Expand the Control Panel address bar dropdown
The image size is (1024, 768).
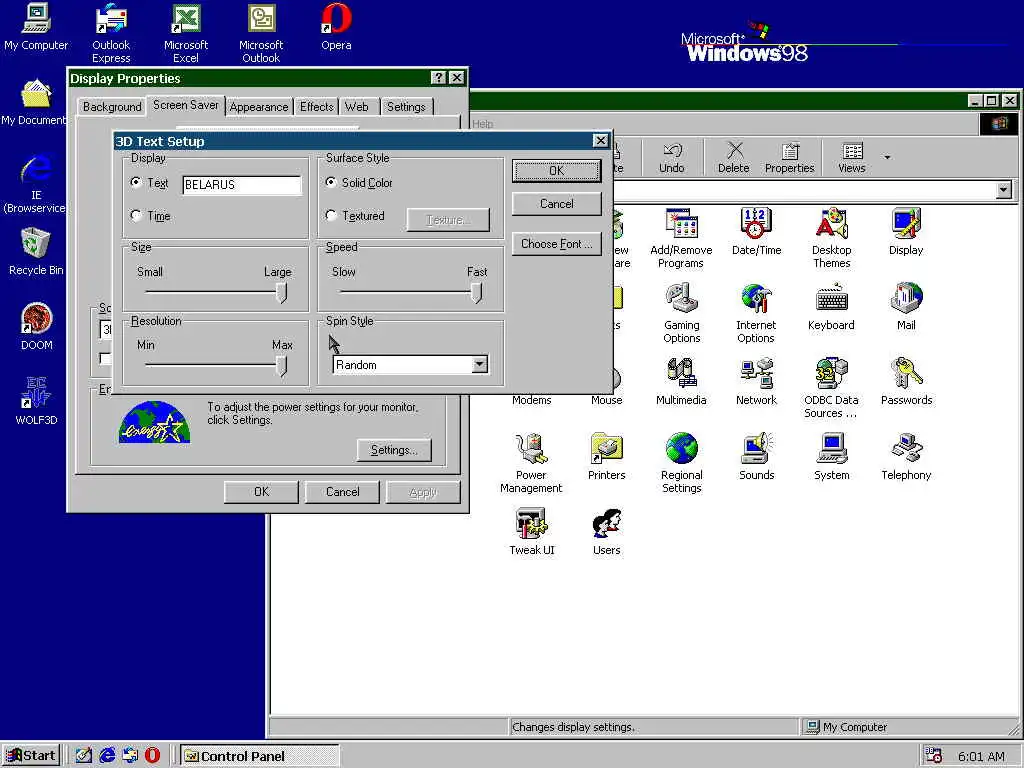point(1004,190)
